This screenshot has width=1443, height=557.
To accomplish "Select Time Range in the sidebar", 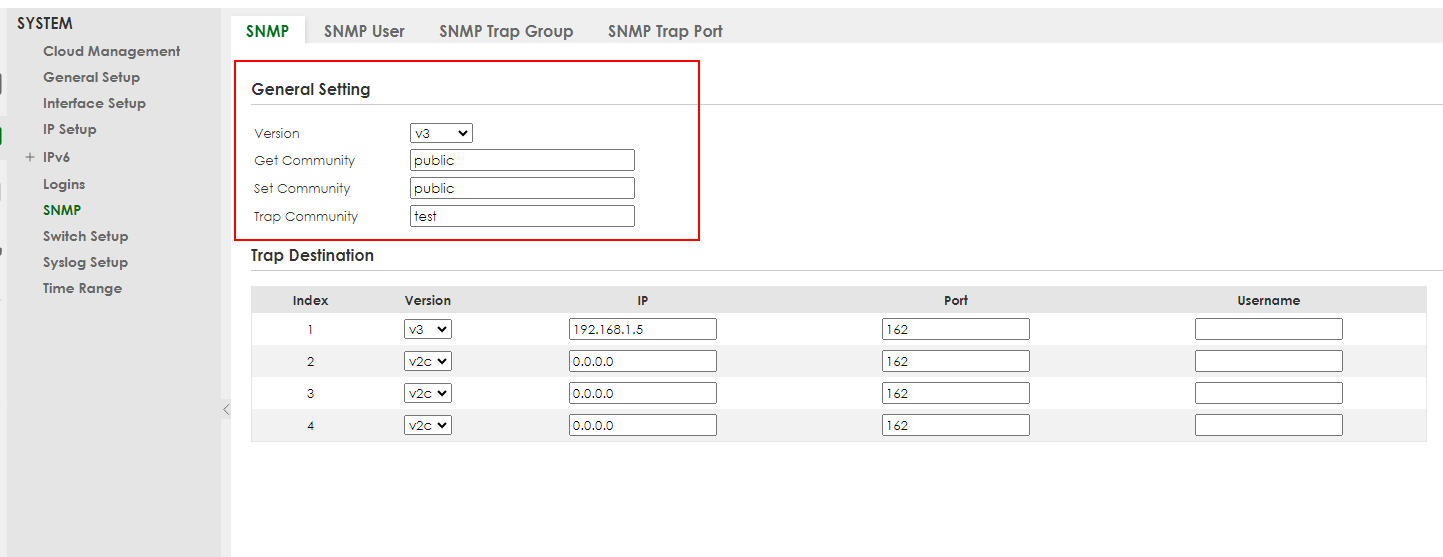I will tap(82, 288).
